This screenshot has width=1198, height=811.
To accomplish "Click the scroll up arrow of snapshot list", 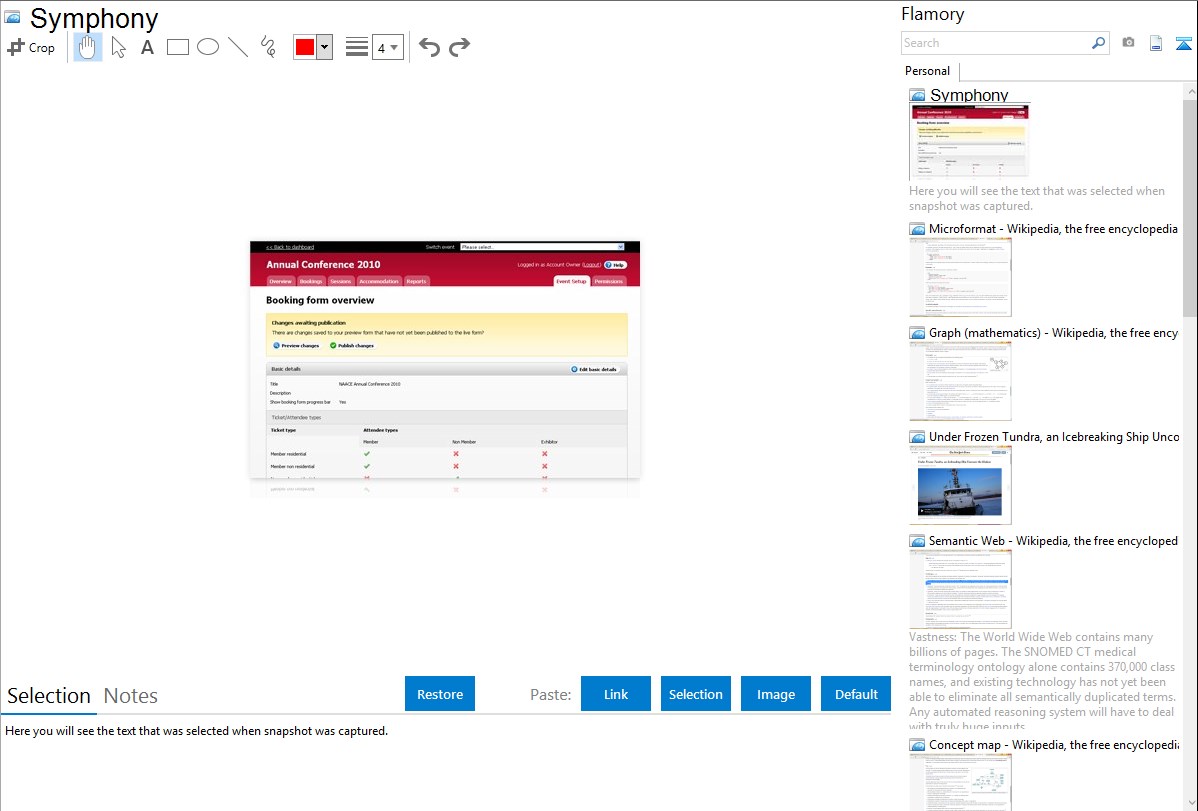I will (1190, 91).
